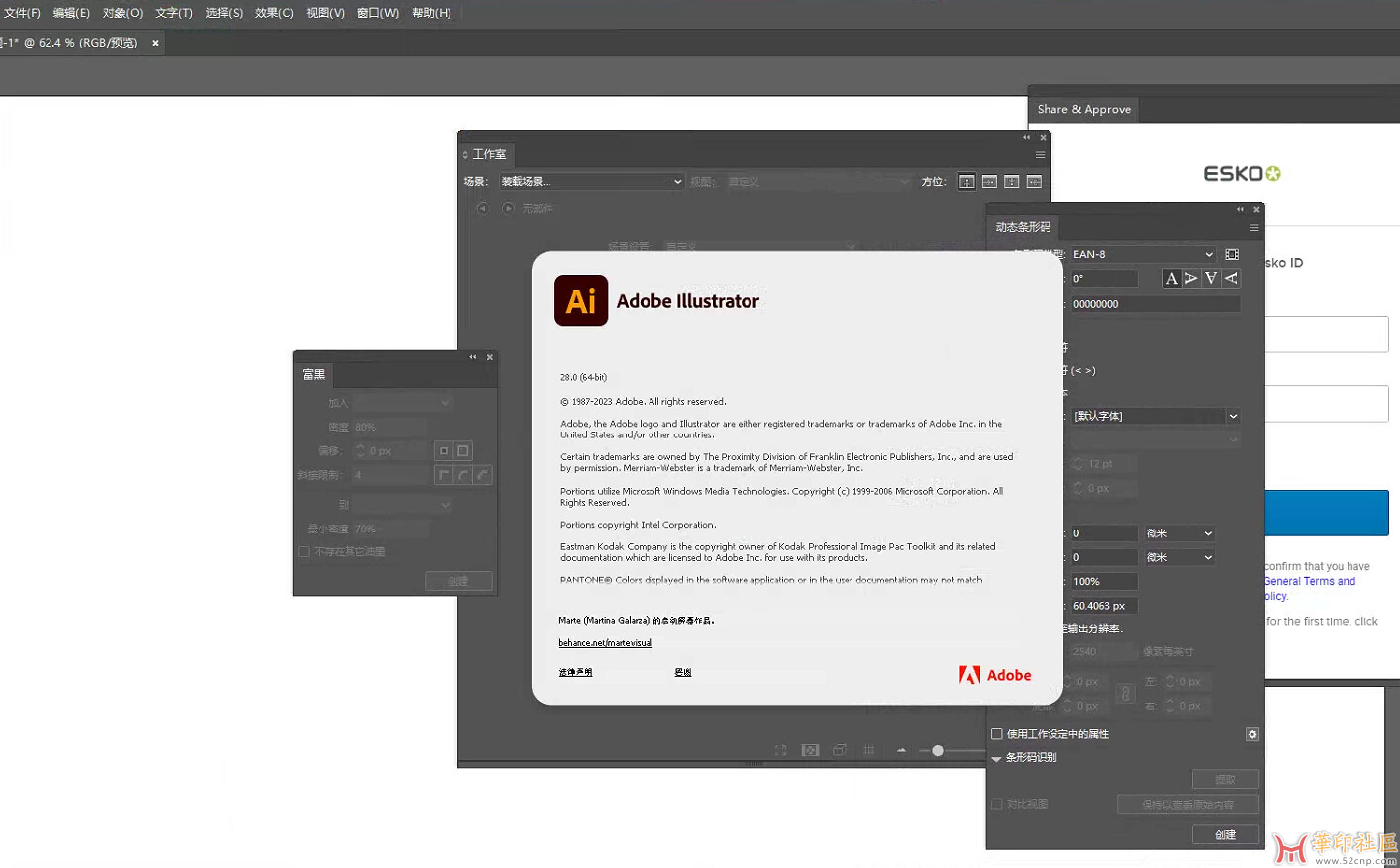Click 保持以查看原始内容 button
The height and width of the screenshot is (868, 1400).
[x=1188, y=804]
